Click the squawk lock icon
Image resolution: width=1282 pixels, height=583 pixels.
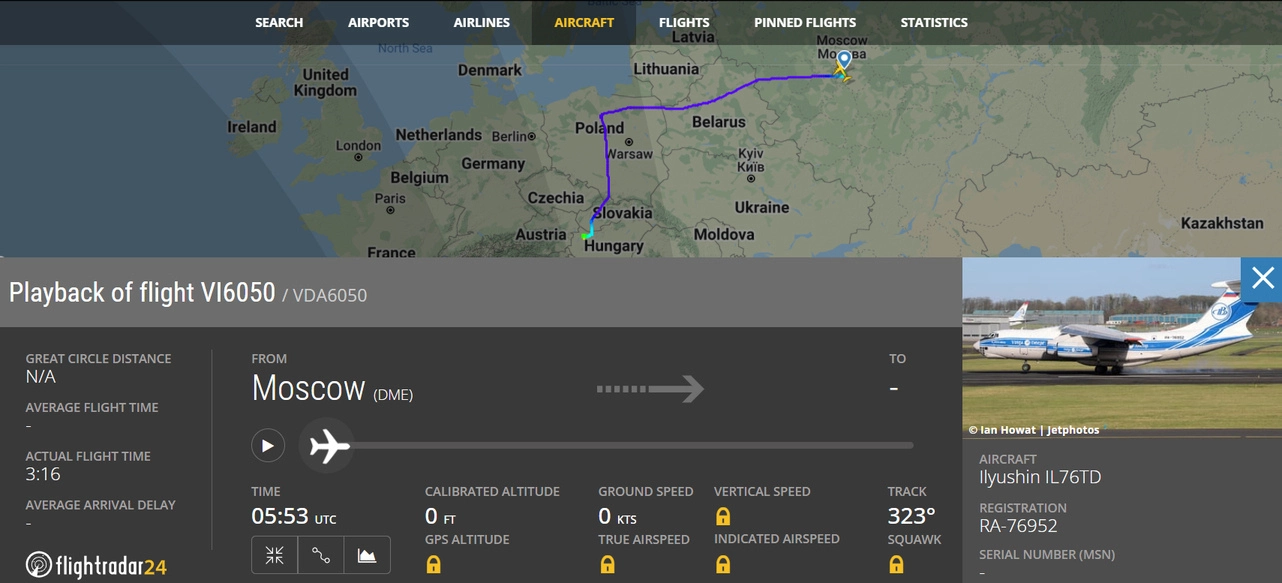[x=897, y=565]
